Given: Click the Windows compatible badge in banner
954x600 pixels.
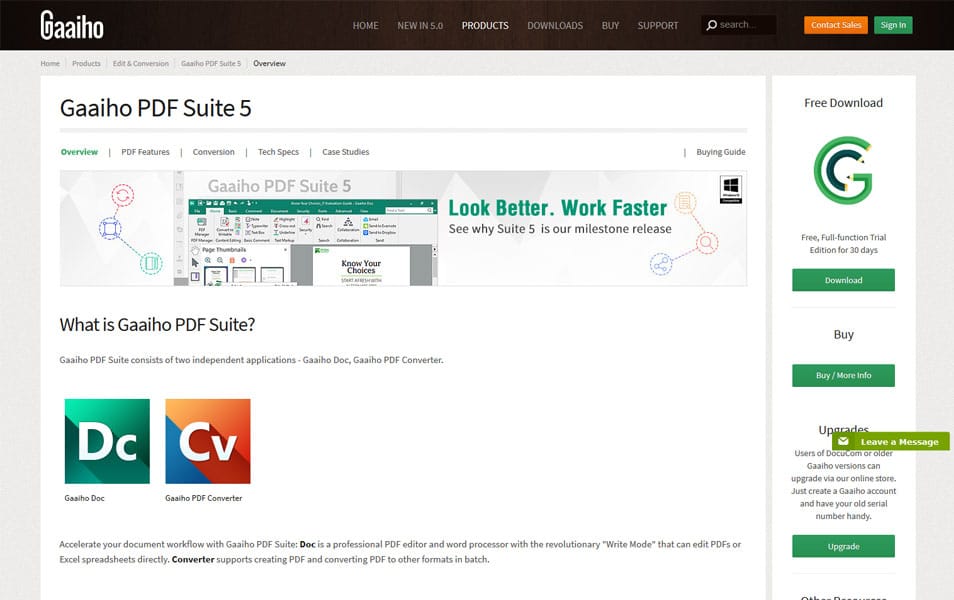Looking at the screenshot, I should (731, 189).
